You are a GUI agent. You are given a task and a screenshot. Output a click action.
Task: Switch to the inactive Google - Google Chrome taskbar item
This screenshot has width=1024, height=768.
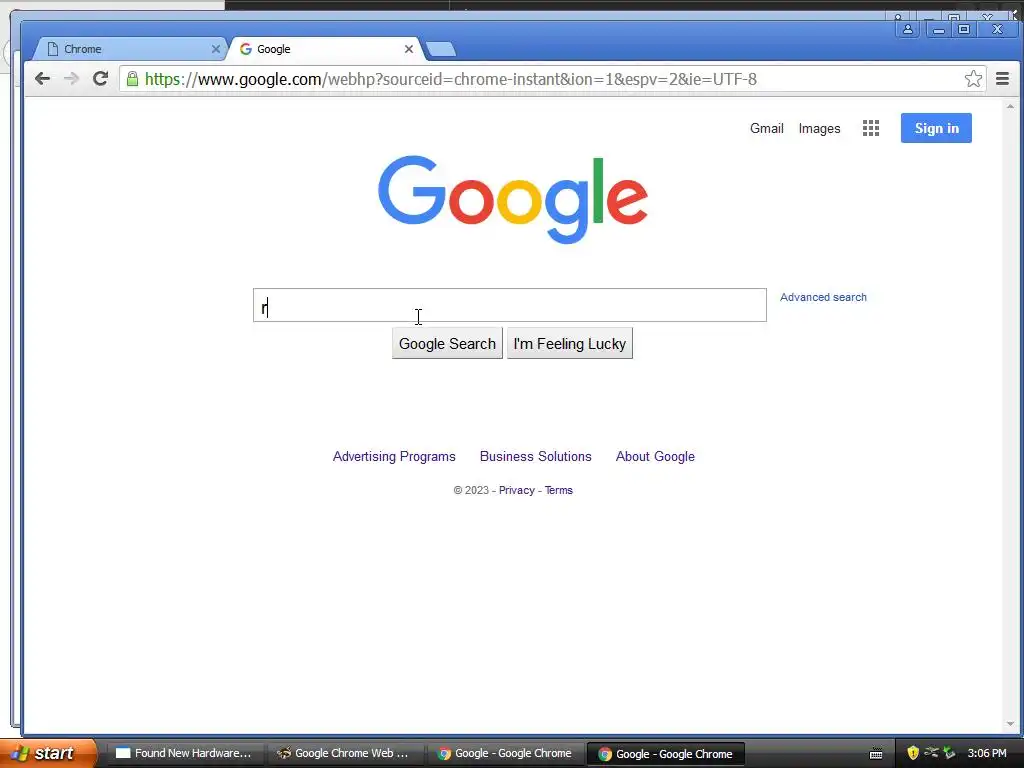pyautogui.click(x=505, y=753)
